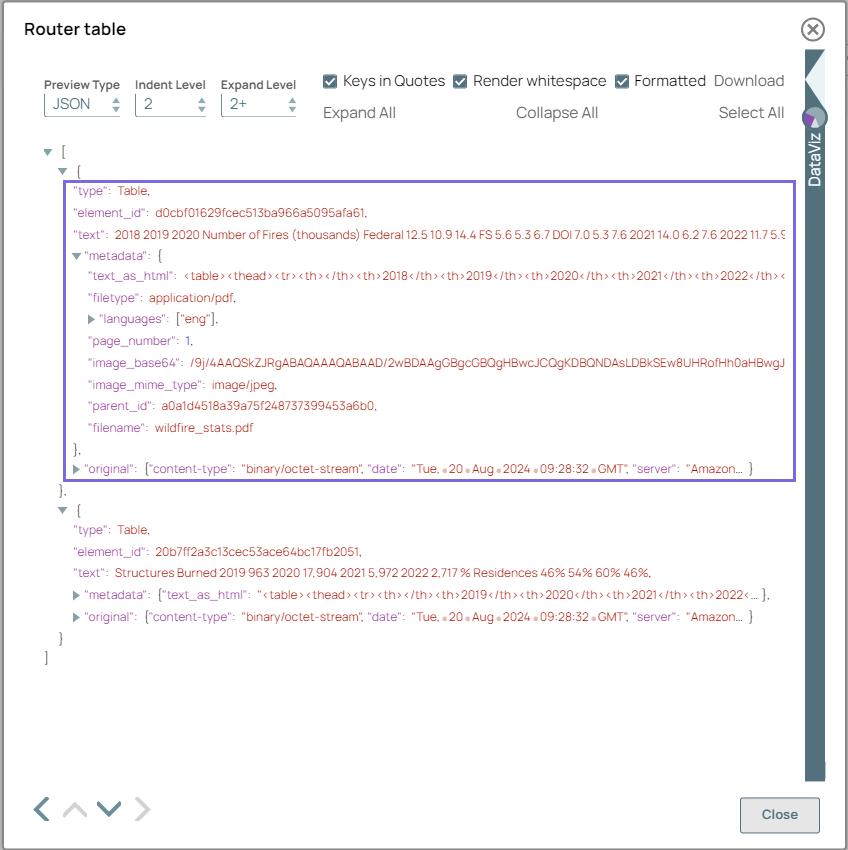848x850 pixels.
Task: Click the circled X dialog close icon
Action: coord(812,30)
